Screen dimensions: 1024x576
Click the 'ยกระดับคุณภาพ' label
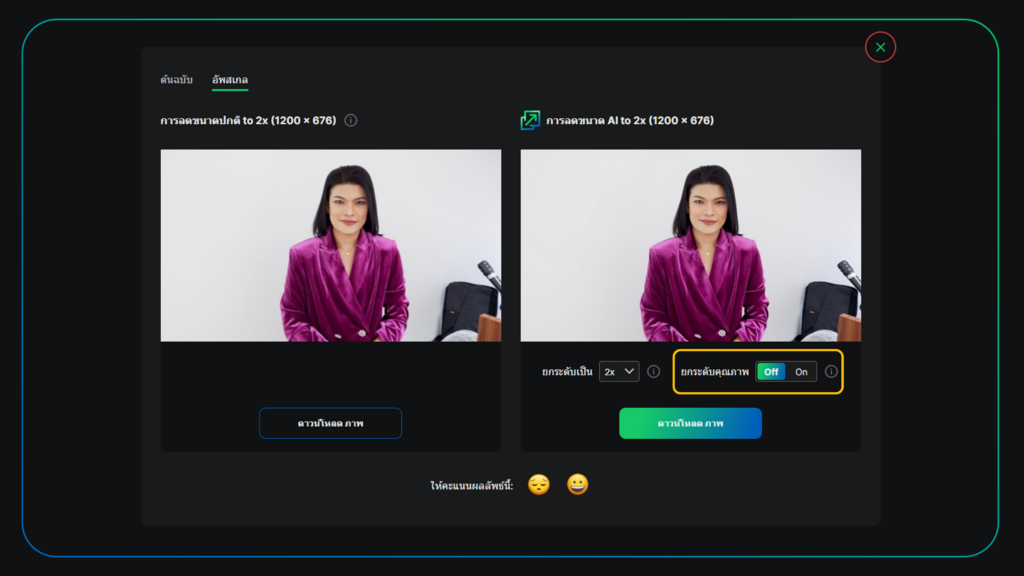[x=714, y=372]
